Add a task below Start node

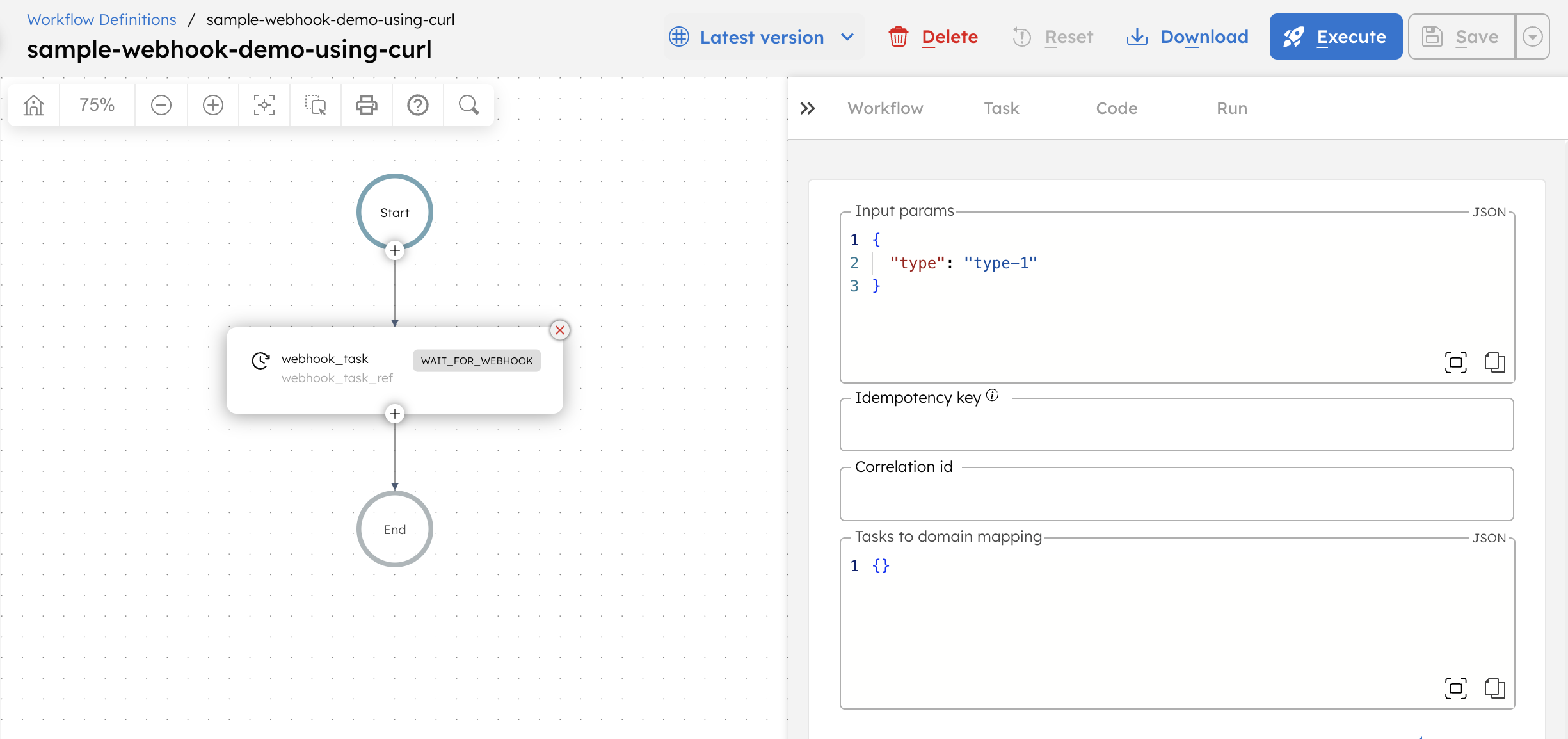[x=395, y=250]
